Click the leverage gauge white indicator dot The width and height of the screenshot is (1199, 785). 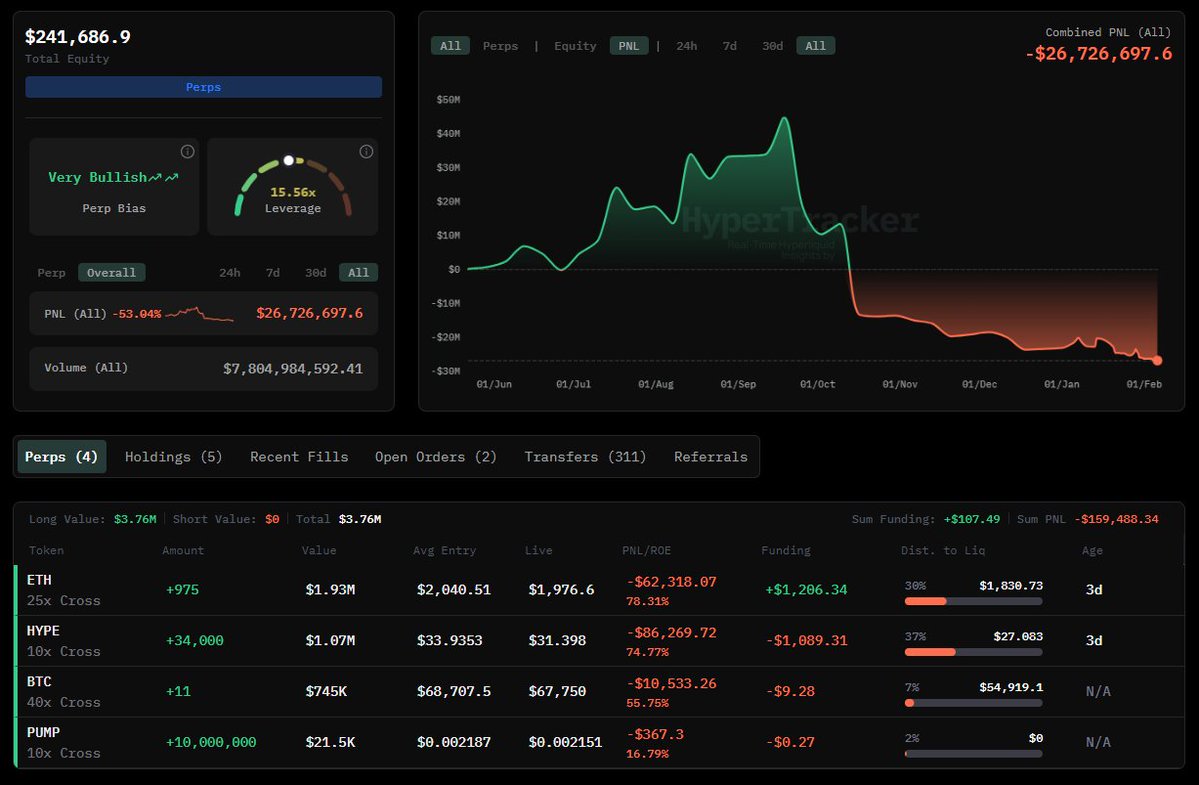pyautogui.click(x=289, y=160)
